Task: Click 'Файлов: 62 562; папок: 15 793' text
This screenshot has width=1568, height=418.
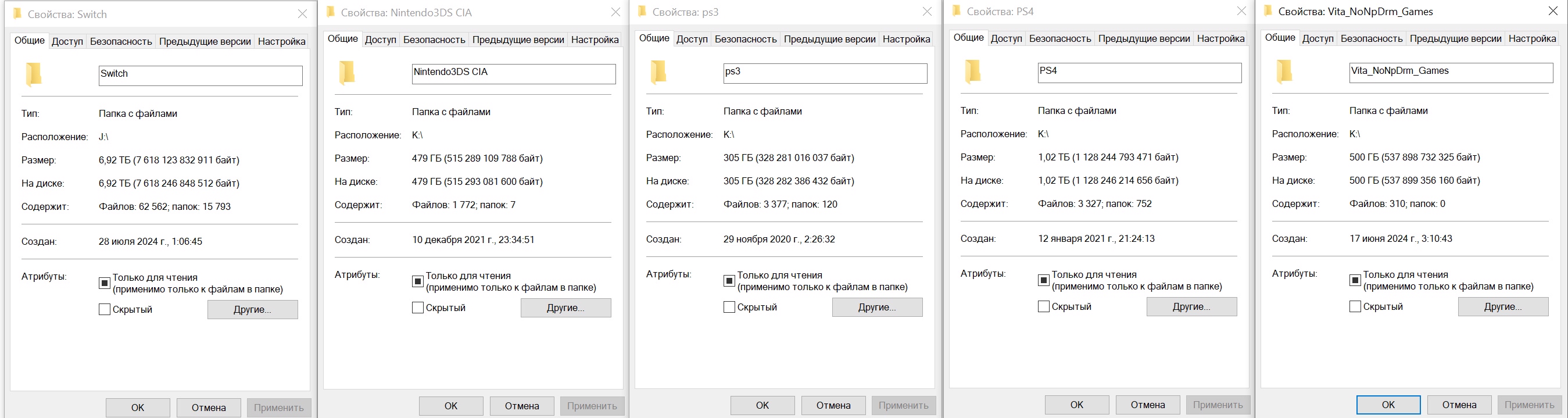Action: click(165, 206)
